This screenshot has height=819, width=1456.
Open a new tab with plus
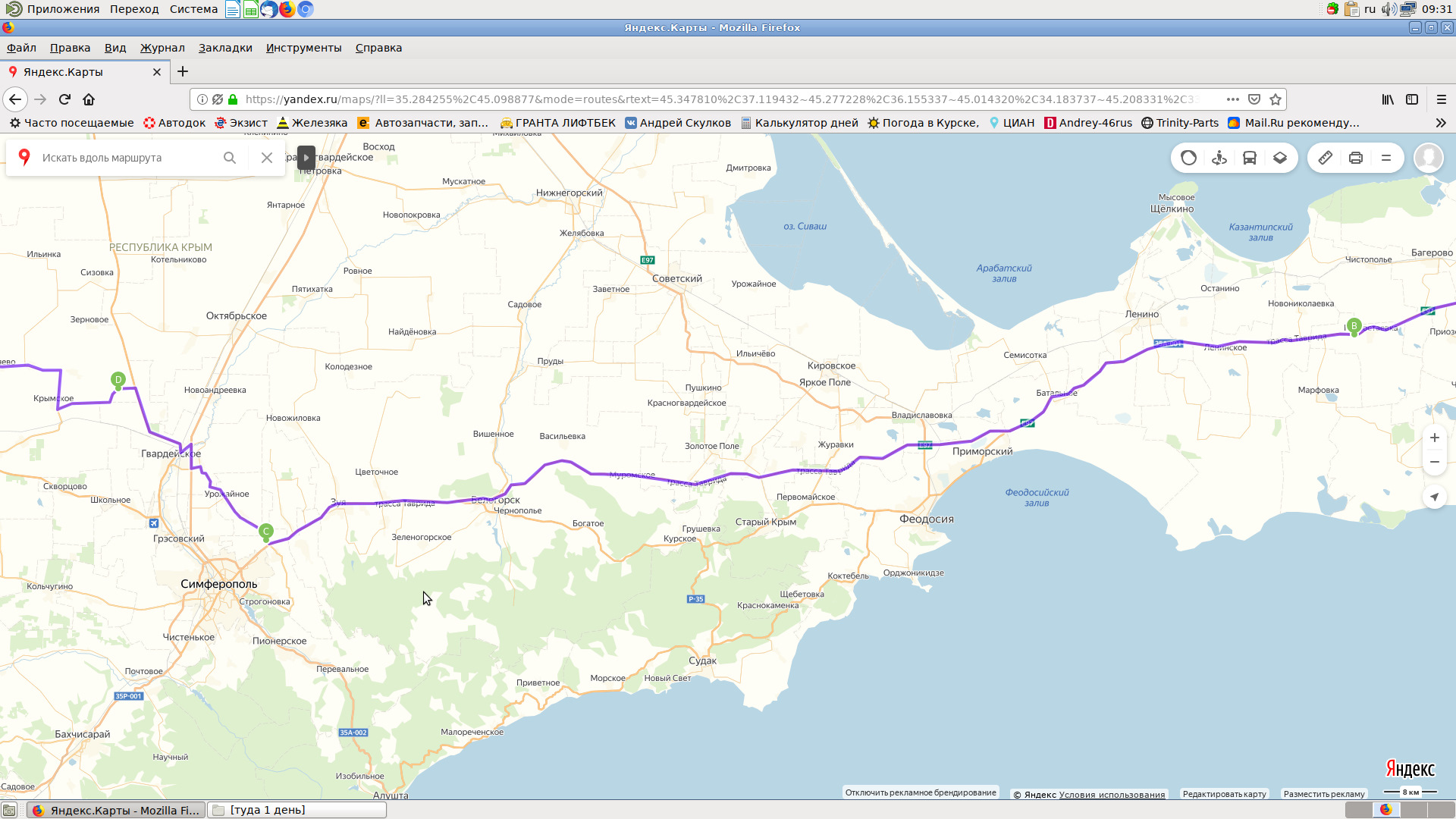(x=183, y=72)
